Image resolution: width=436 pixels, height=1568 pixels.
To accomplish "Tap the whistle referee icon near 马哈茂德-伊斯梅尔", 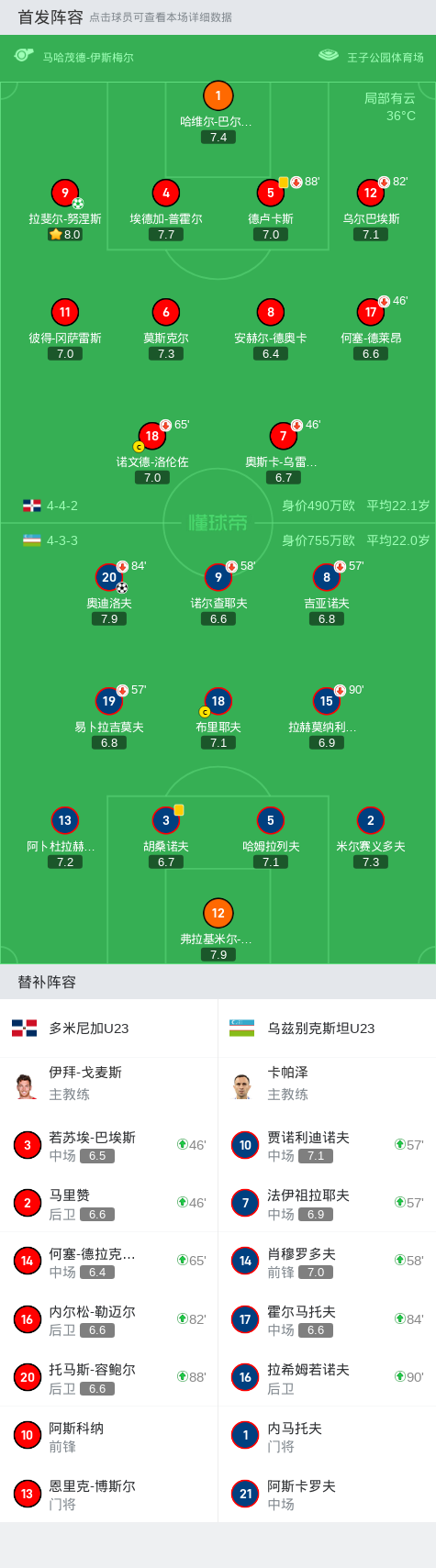I will [24, 56].
